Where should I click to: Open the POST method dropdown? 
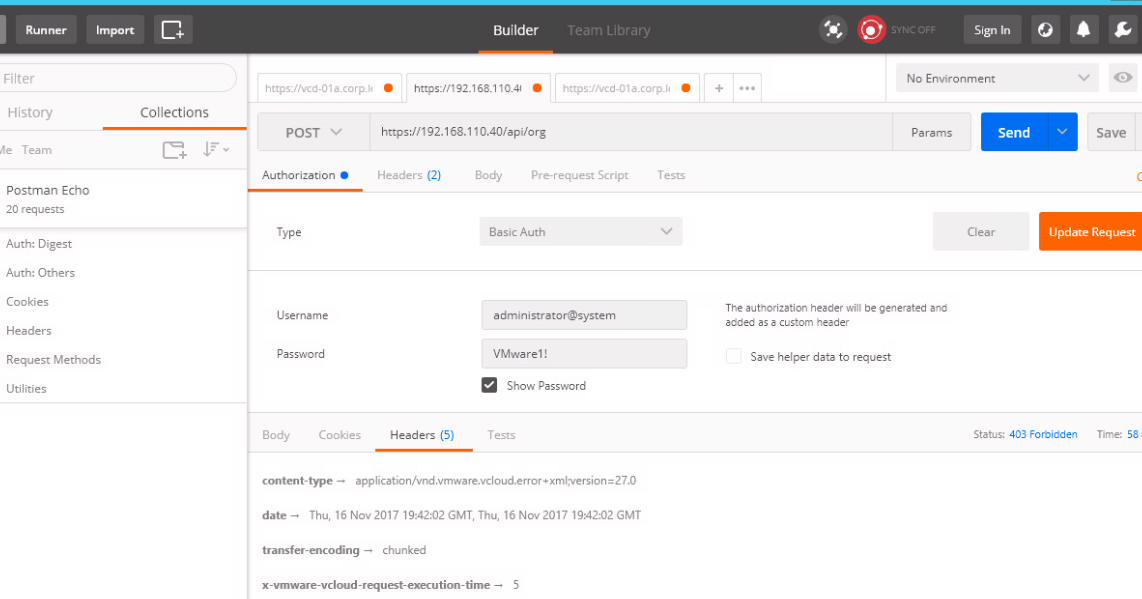(x=314, y=131)
